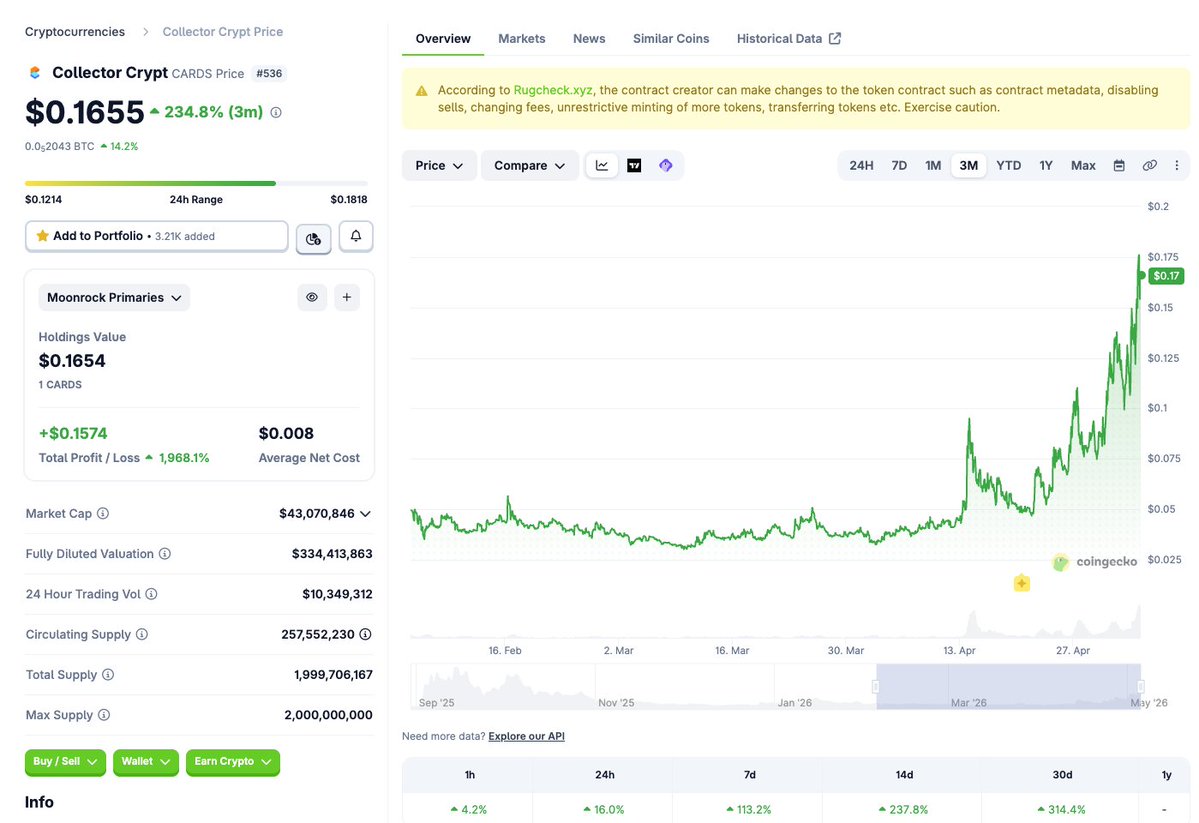This screenshot has width=1199, height=823.
Task: Switch to the Similar Coins tab
Action: (671, 38)
